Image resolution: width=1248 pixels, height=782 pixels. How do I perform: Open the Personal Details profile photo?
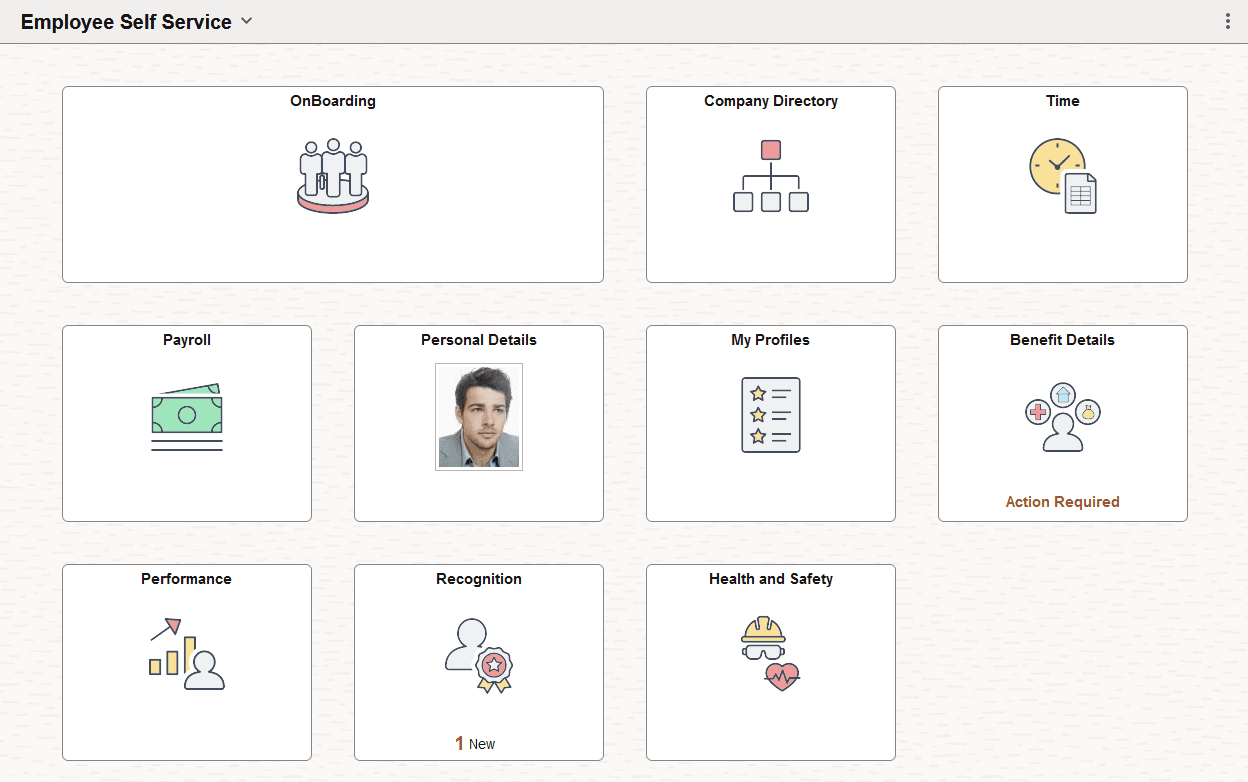[x=478, y=416]
